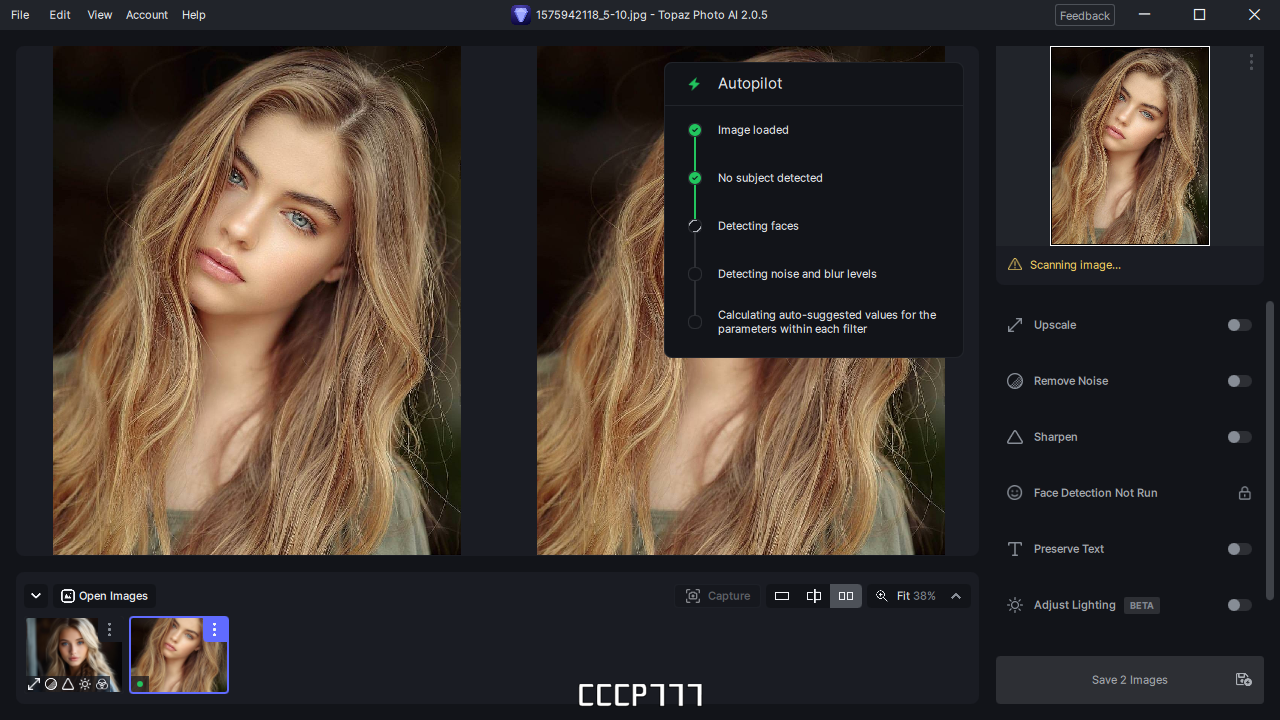Click the Sharpen triangle icon

click(1015, 437)
